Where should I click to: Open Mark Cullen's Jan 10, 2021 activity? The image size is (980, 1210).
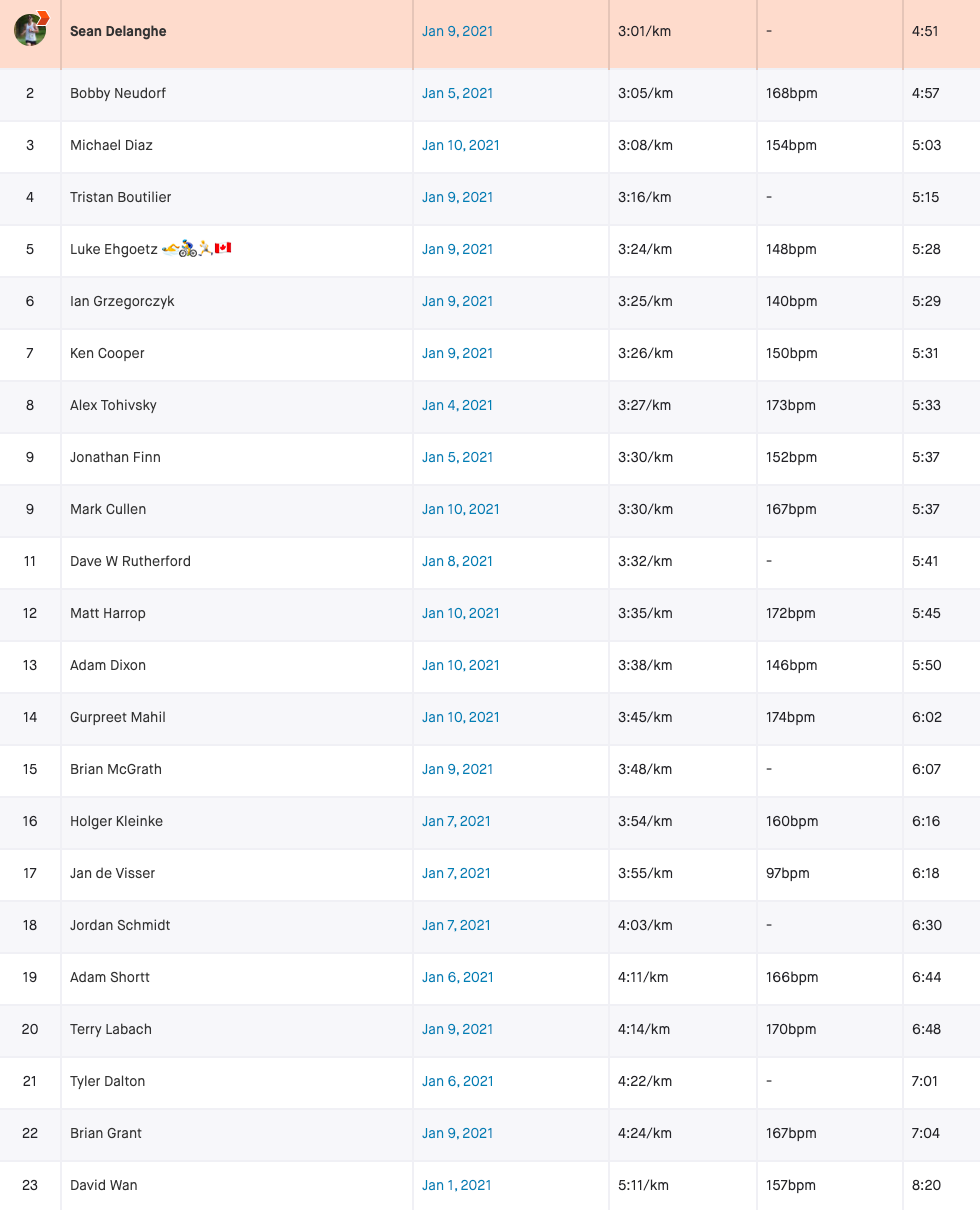[x=460, y=509]
